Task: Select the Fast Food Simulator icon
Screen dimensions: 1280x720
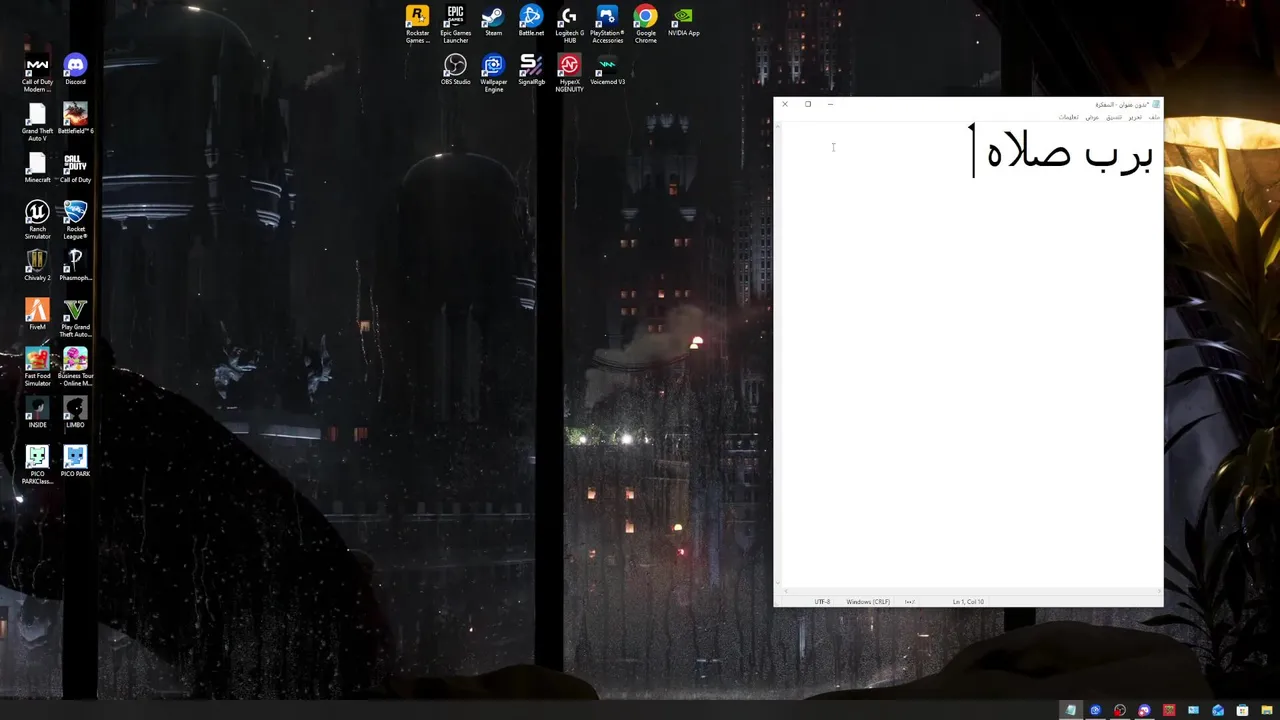Action: tap(37, 367)
